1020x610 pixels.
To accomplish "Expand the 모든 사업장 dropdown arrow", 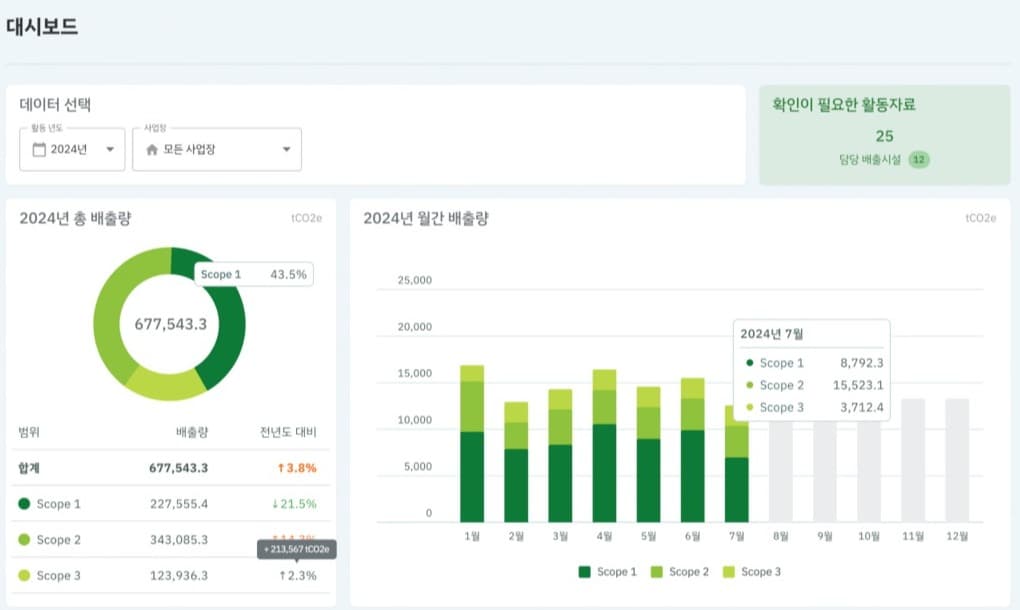I will point(286,150).
